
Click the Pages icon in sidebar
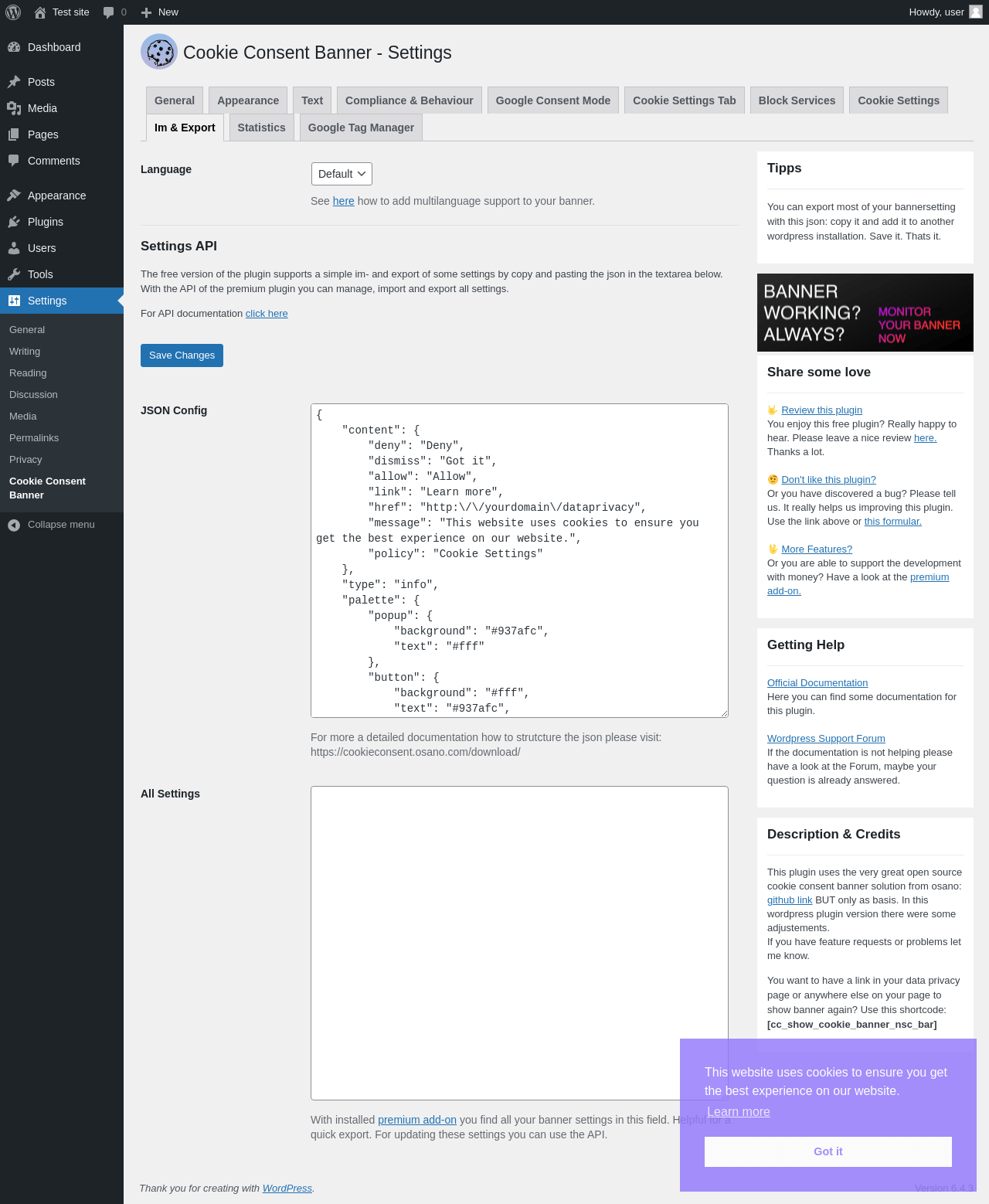coord(14,134)
